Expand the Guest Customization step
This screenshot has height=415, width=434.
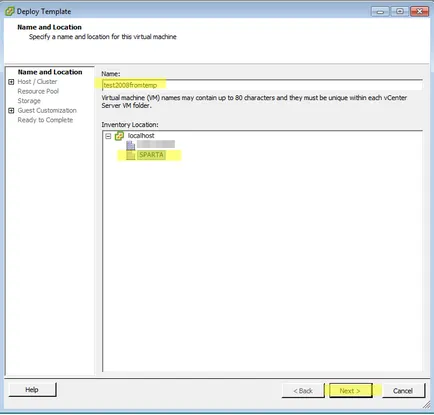[x=11, y=110]
